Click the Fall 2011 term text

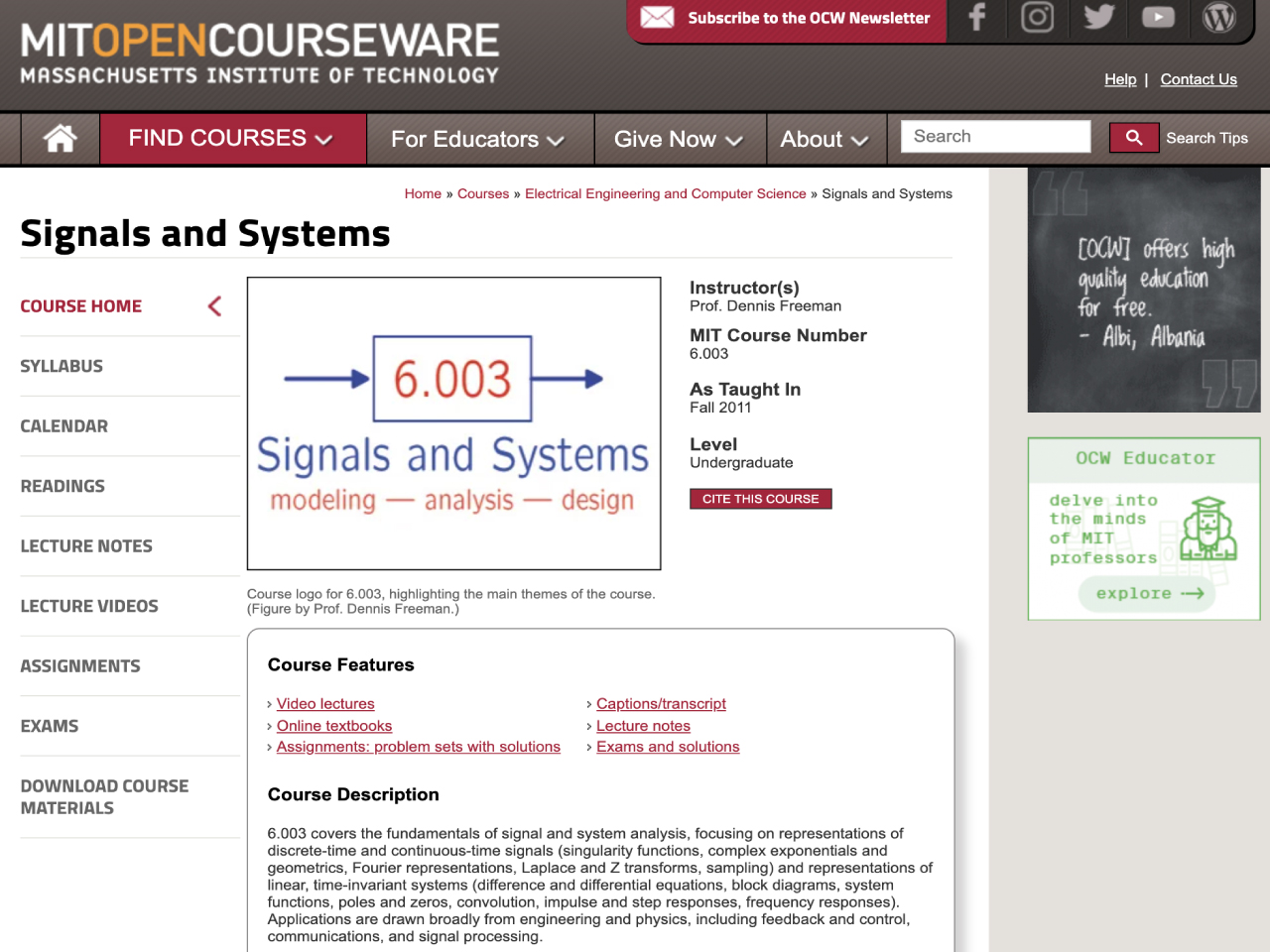click(720, 408)
